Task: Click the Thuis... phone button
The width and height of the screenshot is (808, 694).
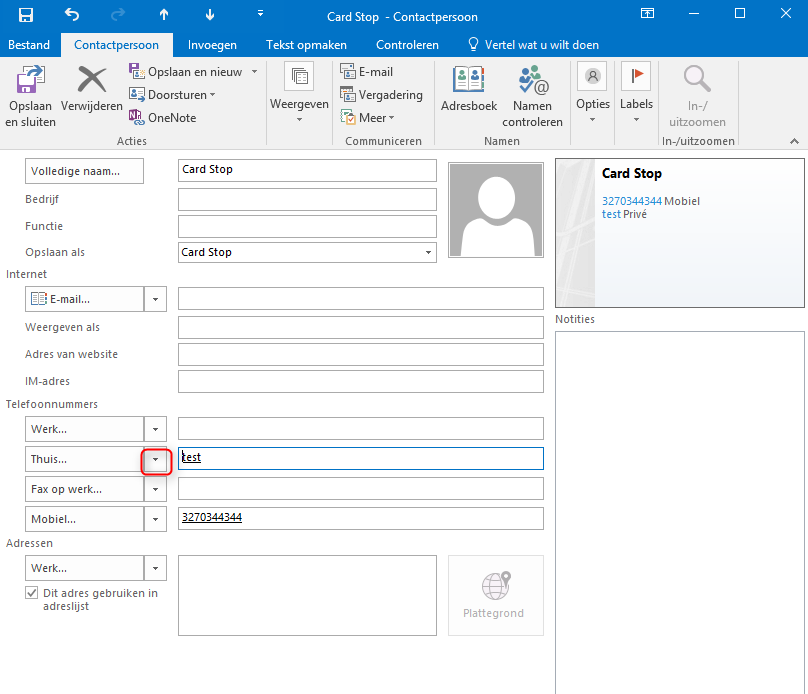Action: tap(85, 459)
